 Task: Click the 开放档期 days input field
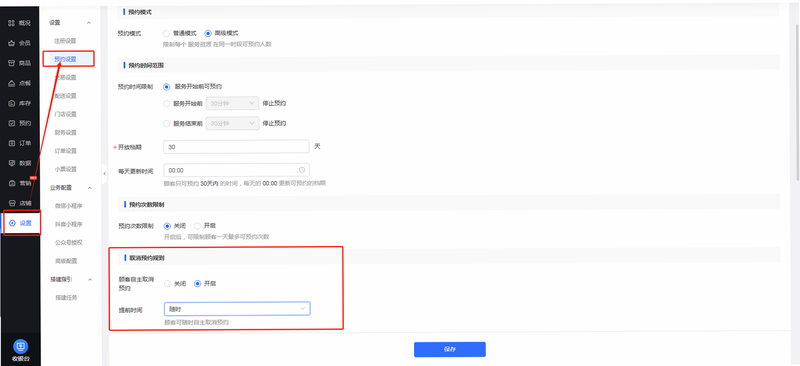[x=237, y=147]
